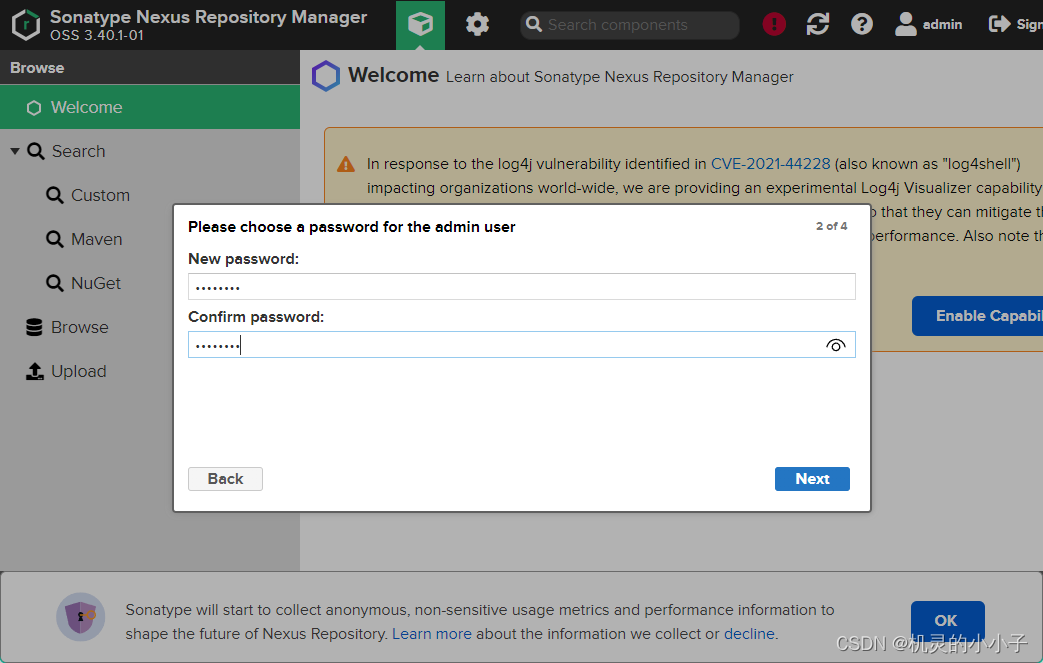Click the Back button in dialog
Screen dimensions: 1043x663
(x=225, y=479)
